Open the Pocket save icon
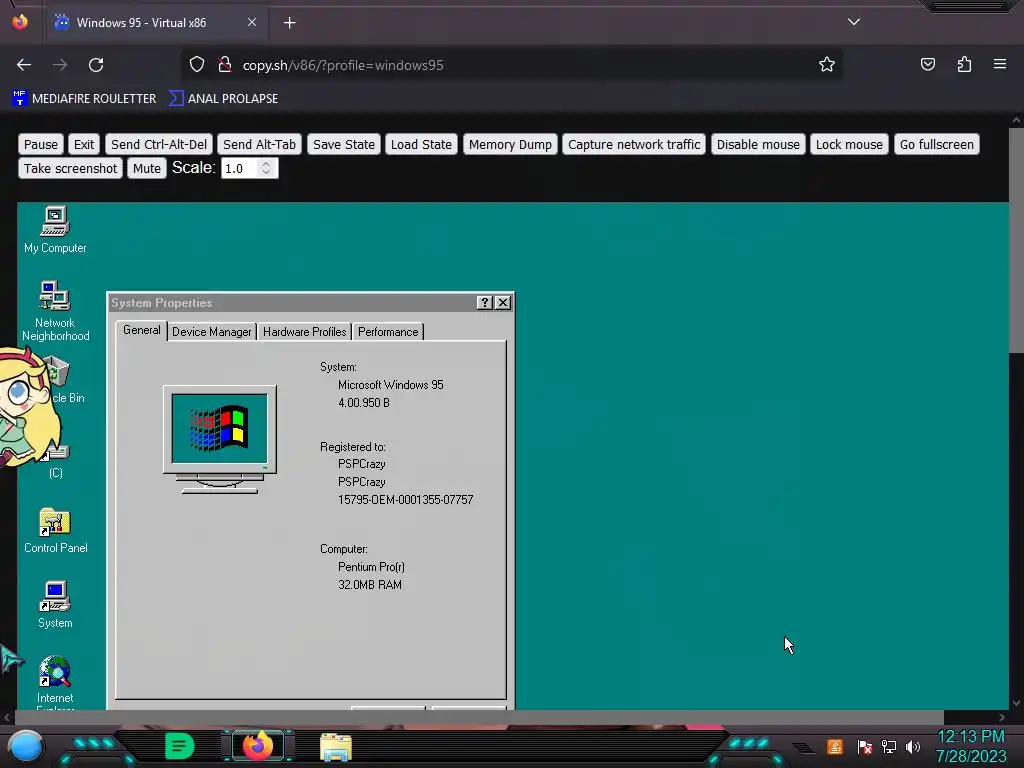Viewport: 1024px width, 768px height. pyautogui.click(x=927, y=65)
